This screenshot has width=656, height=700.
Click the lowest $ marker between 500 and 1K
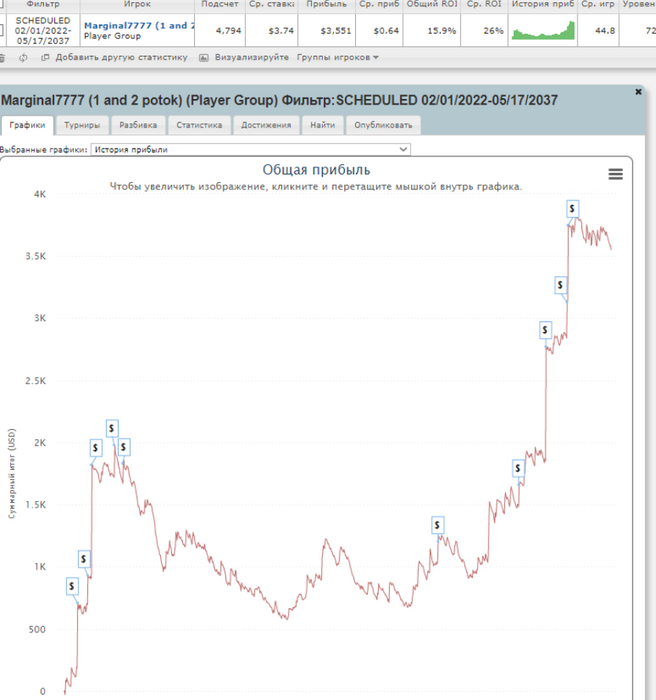[x=72, y=586]
